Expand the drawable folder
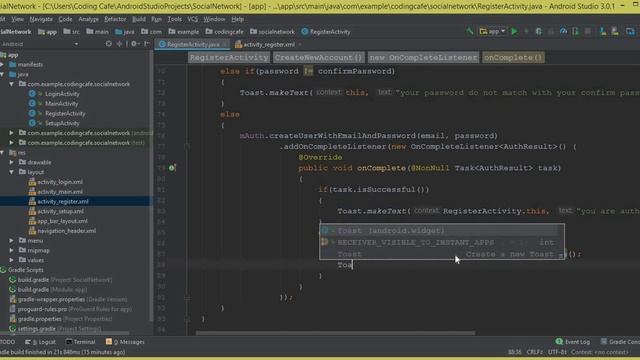Image resolution: width=640 pixels, height=360 pixels. coord(11,162)
